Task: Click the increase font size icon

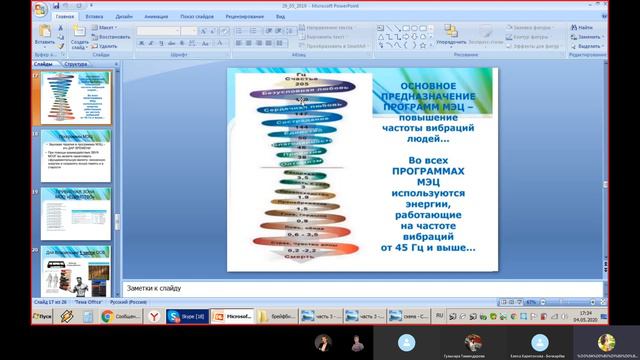Action: tap(203, 31)
